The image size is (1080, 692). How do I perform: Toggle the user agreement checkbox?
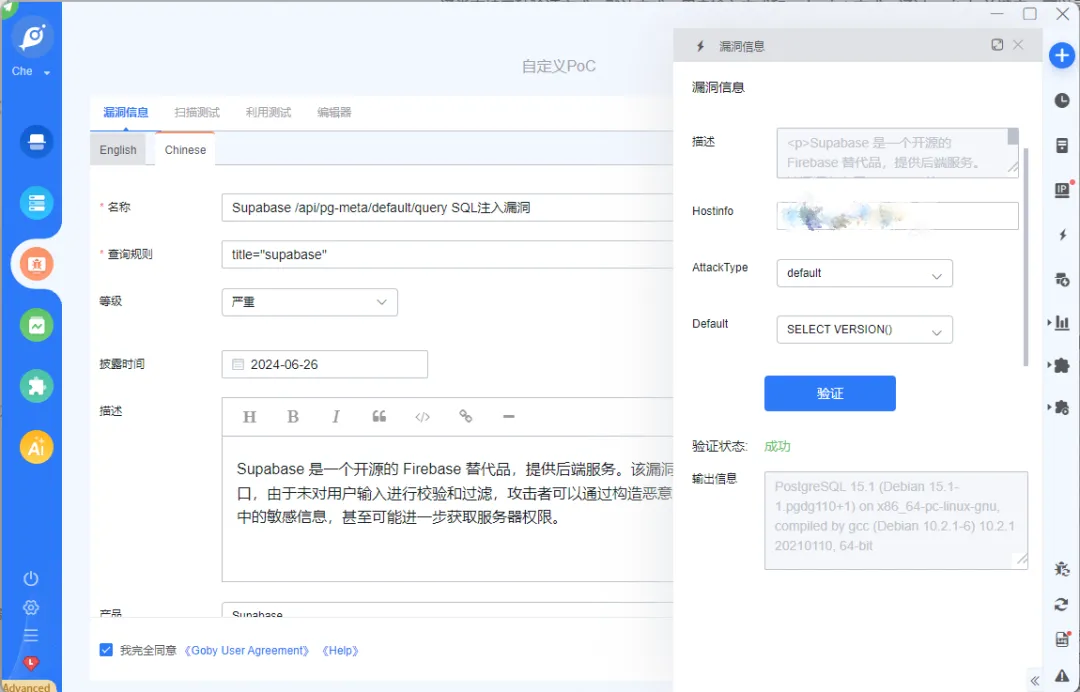coord(106,650)
